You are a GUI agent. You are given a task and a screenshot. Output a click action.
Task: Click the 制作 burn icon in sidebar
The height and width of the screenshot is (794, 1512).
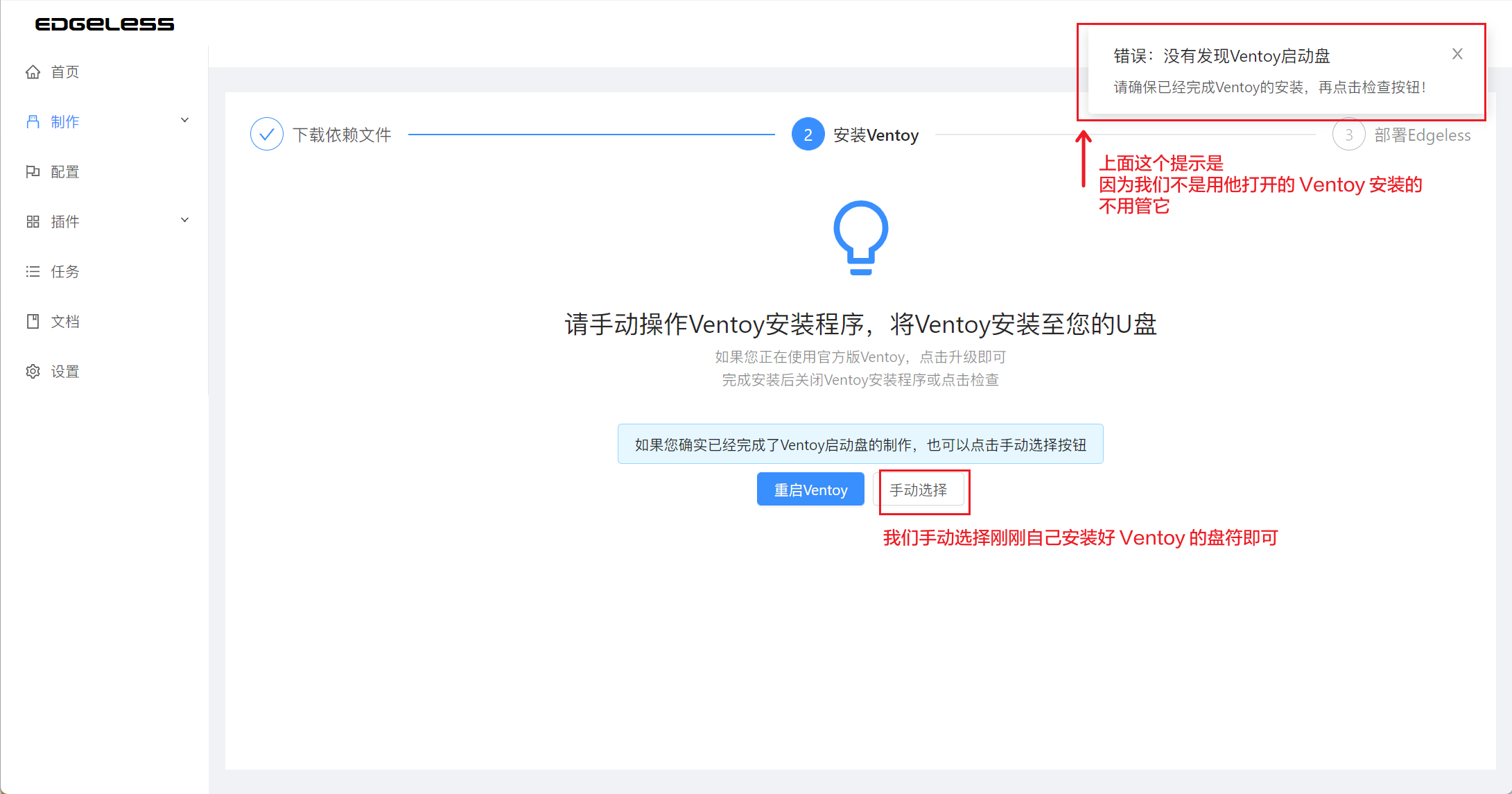click(33, 122)
